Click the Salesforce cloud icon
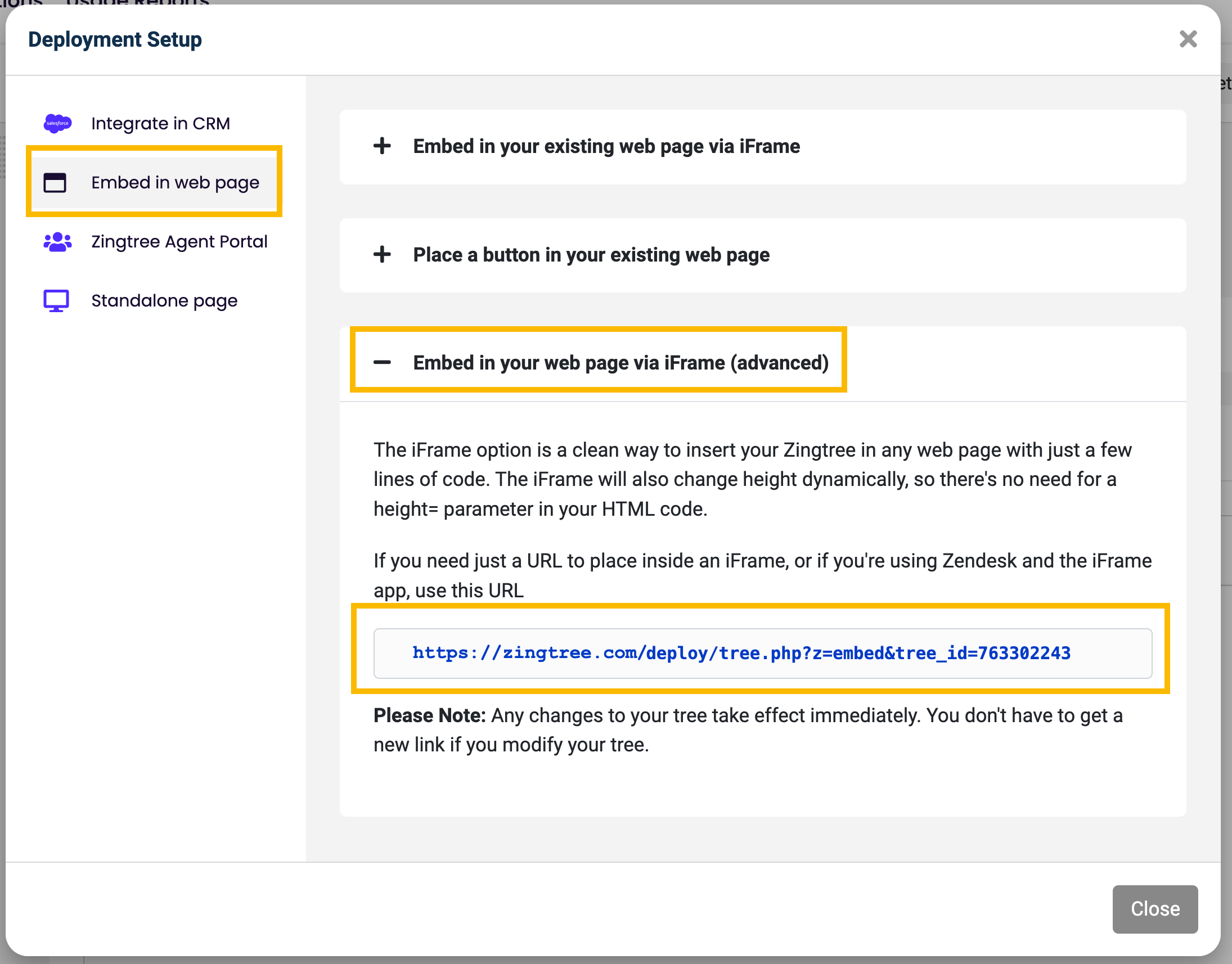 coord(57,123)
